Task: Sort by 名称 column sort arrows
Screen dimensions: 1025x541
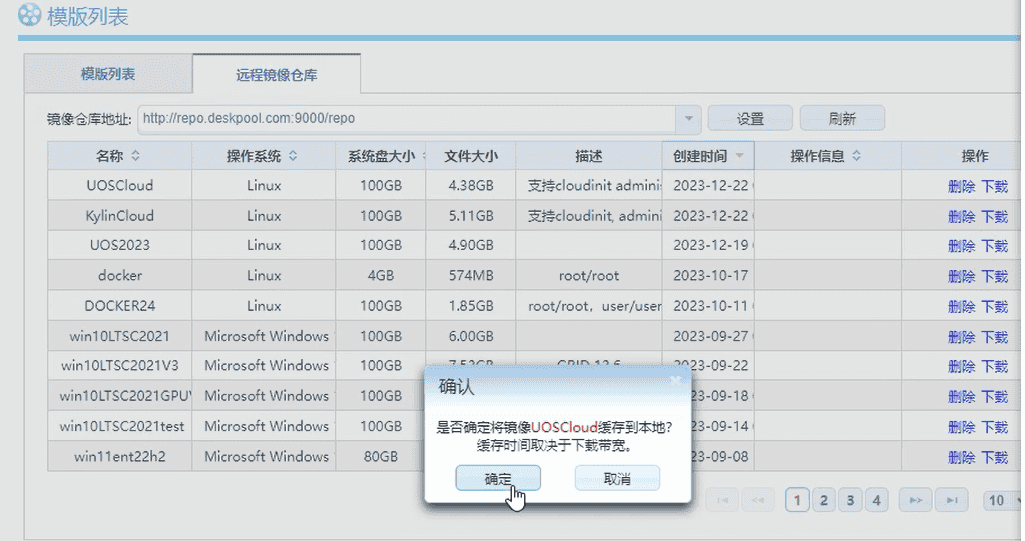Action: 135,156
